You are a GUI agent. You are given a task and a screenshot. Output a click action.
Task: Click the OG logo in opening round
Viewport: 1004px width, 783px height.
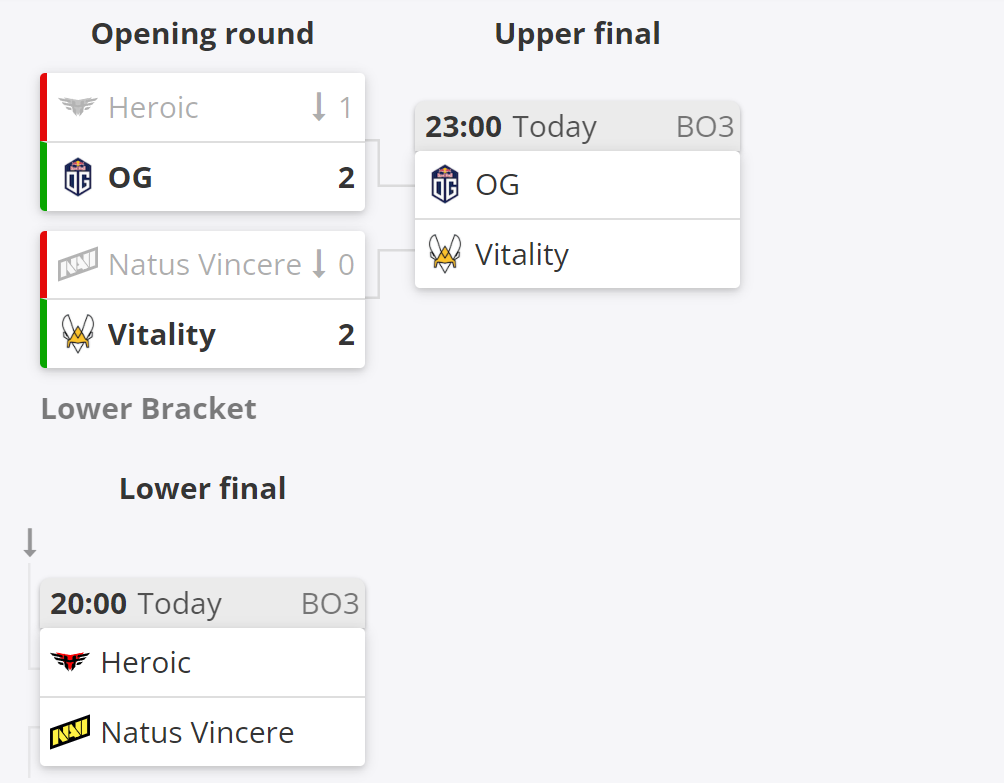click(78, 177)
